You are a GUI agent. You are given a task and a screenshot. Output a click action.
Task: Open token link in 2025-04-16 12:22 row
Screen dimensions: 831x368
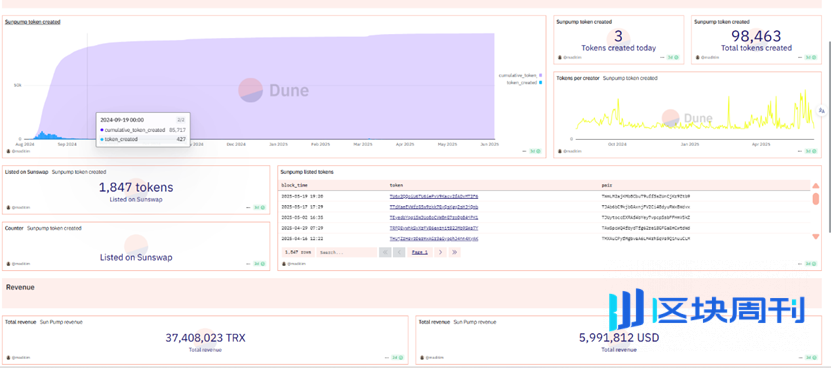click(434, 239)
